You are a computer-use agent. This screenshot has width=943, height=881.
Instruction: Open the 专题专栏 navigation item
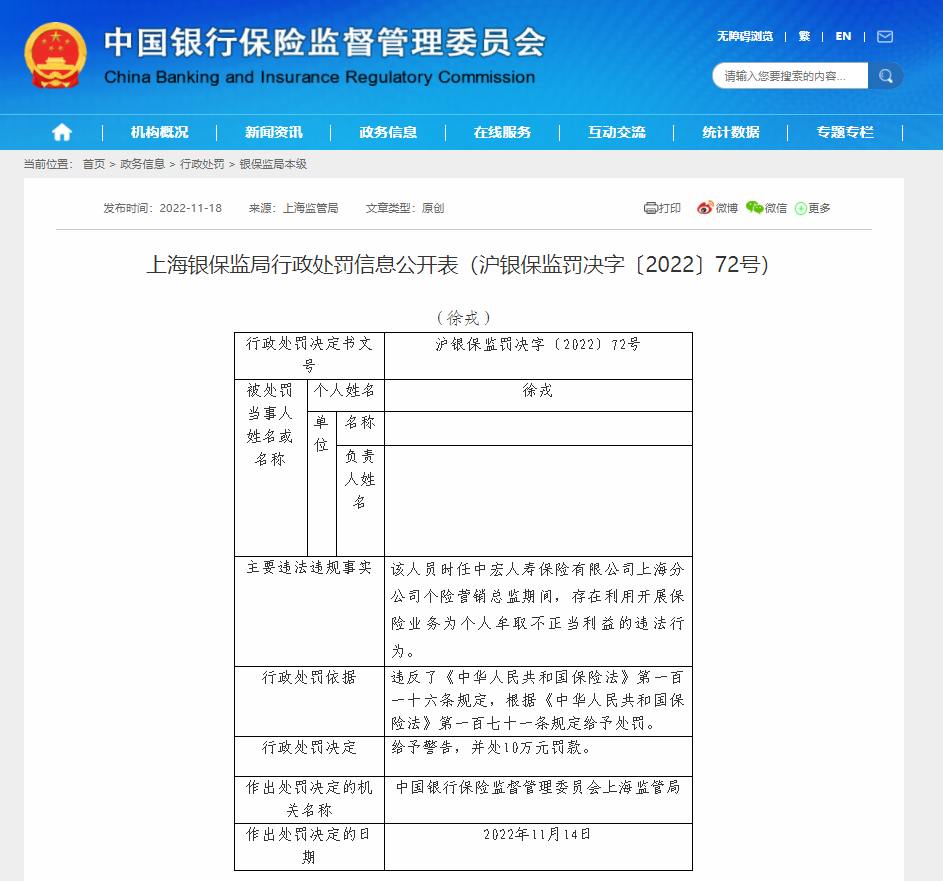(844, 132)
